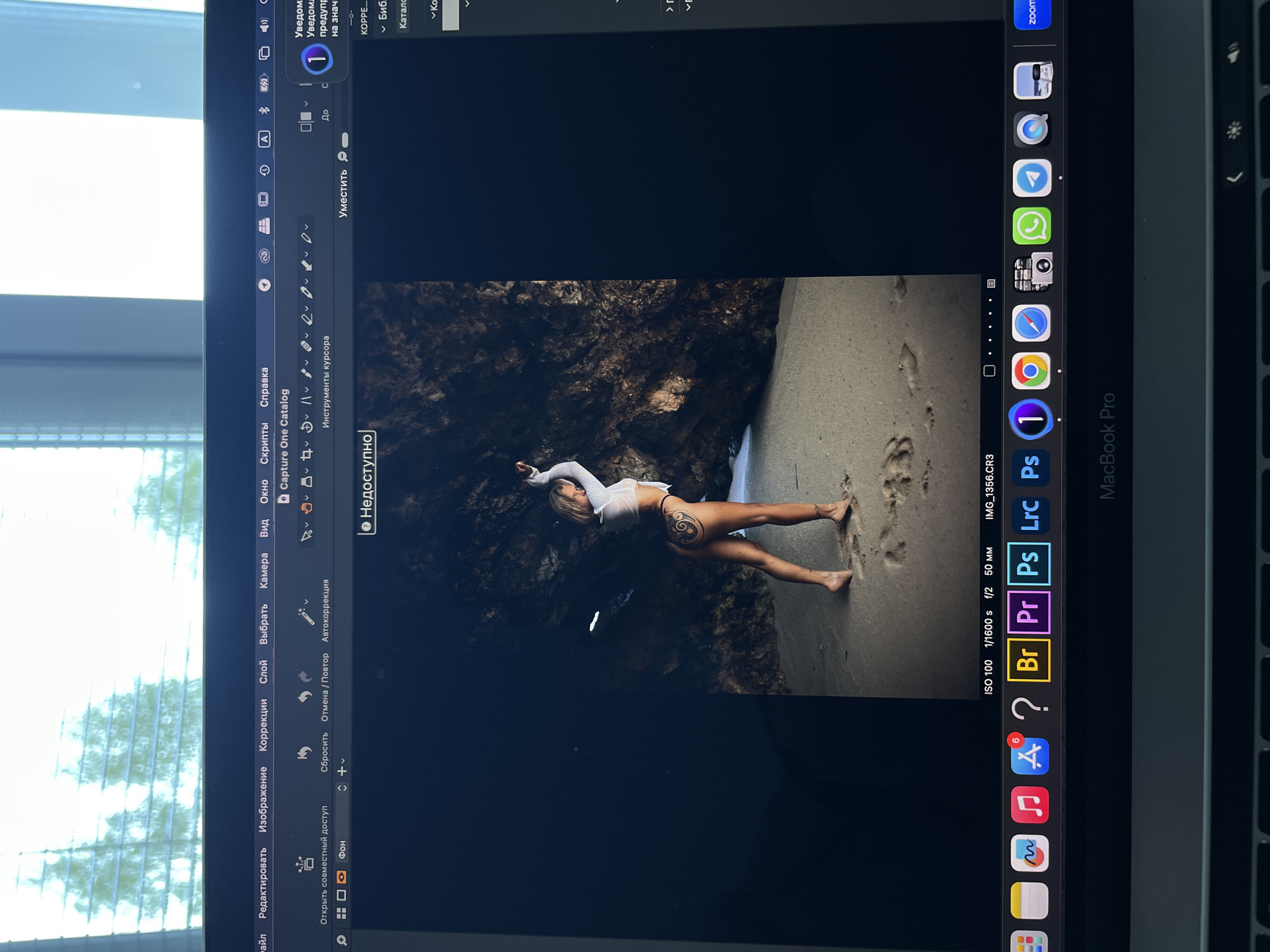Viewport: 1270px width, 952px height.
Task: Select the Heal bandage cursor tool
Action: (306, 347)
